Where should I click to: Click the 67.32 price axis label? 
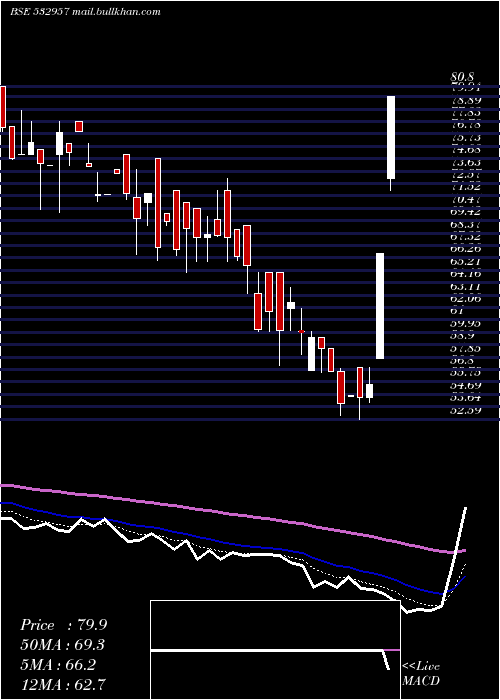point(466,236)
